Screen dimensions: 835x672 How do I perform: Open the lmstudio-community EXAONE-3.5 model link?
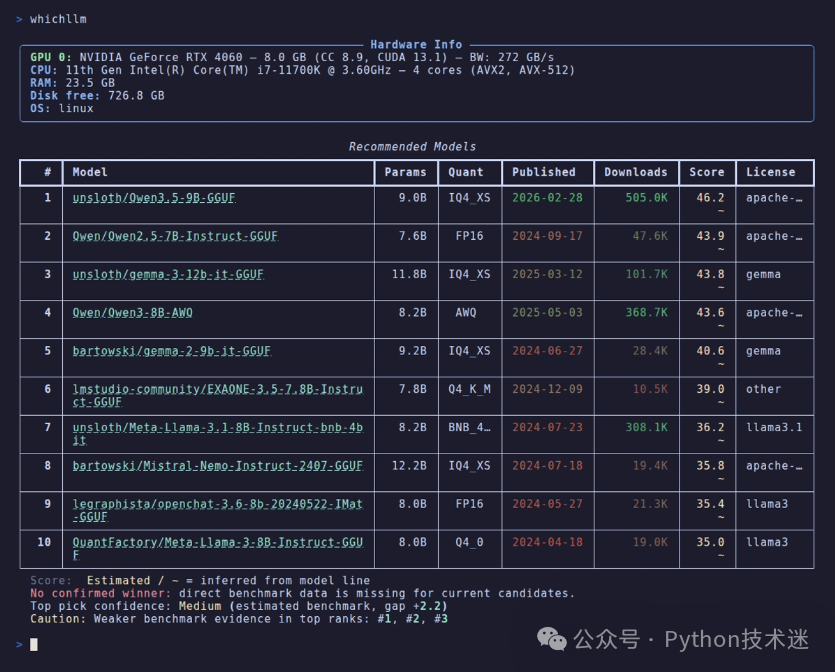point(218,396)
